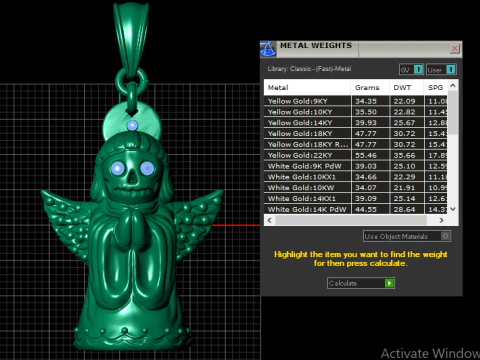The image size is (480, 360).
Task: Click scroll up arrow in metal list
Action: [x=453, y=85]
